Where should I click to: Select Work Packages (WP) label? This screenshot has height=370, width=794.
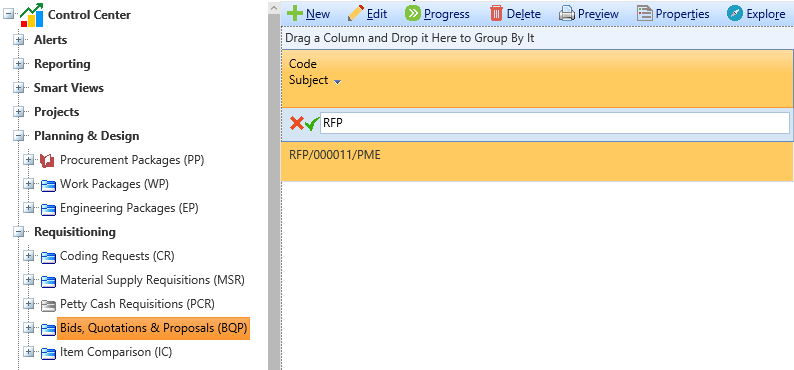coord(114,184)
